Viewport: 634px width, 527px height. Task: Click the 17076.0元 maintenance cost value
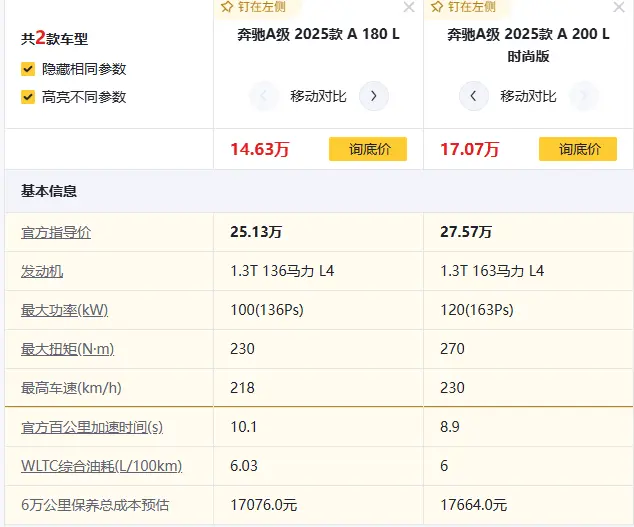(x=264, y=505)
